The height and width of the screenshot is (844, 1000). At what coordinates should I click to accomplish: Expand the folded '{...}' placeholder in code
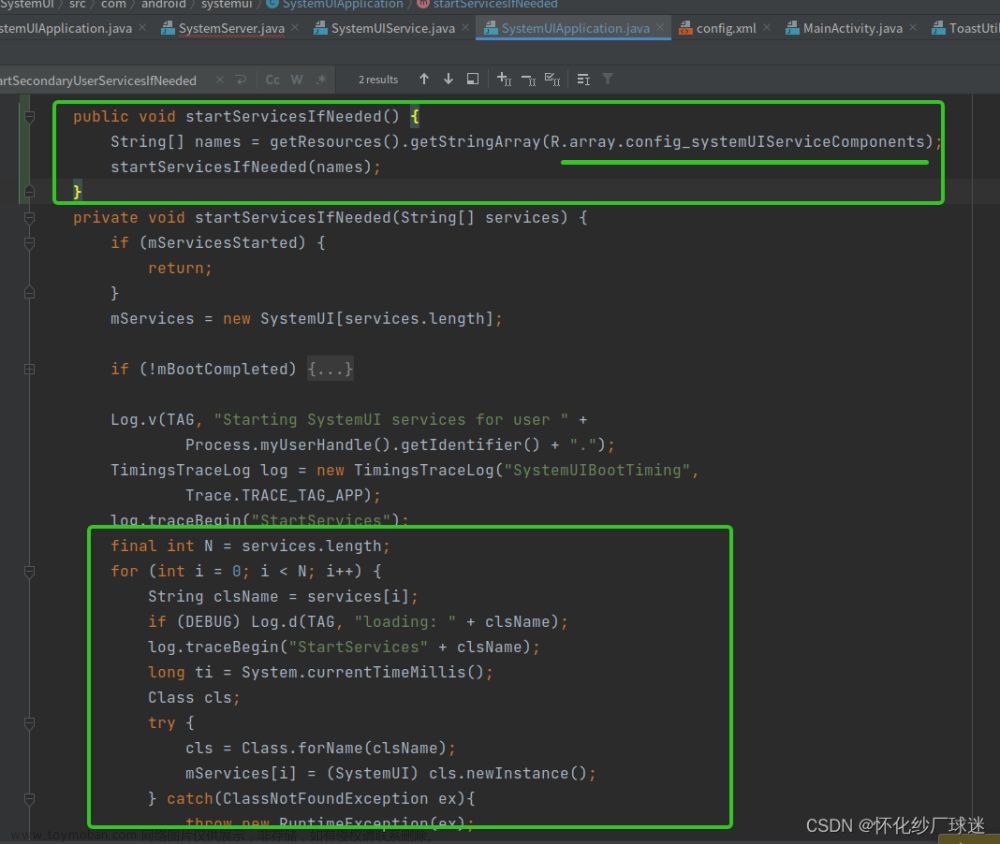[x=330, y=369]
